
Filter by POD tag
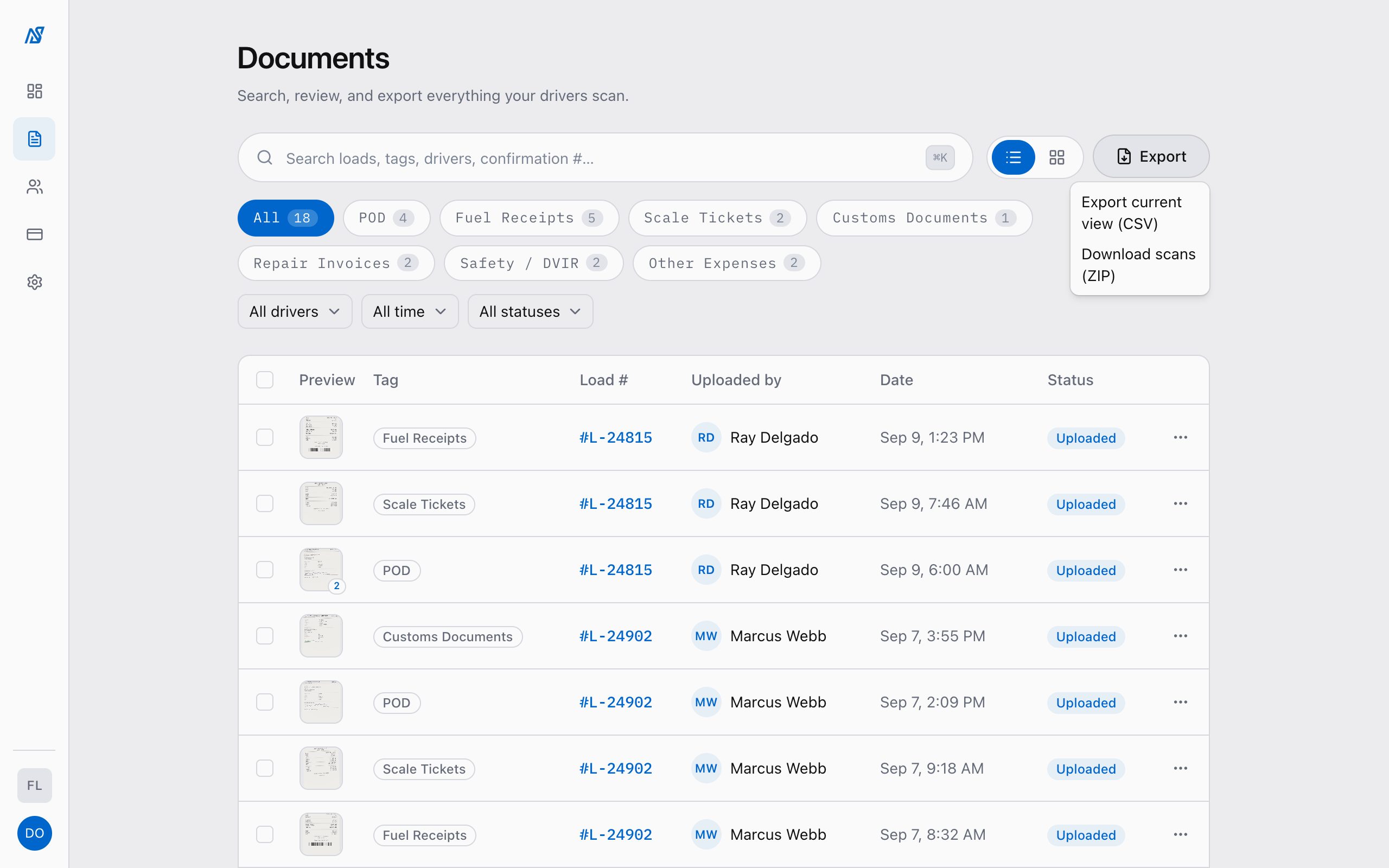click(x=386, y=218)
